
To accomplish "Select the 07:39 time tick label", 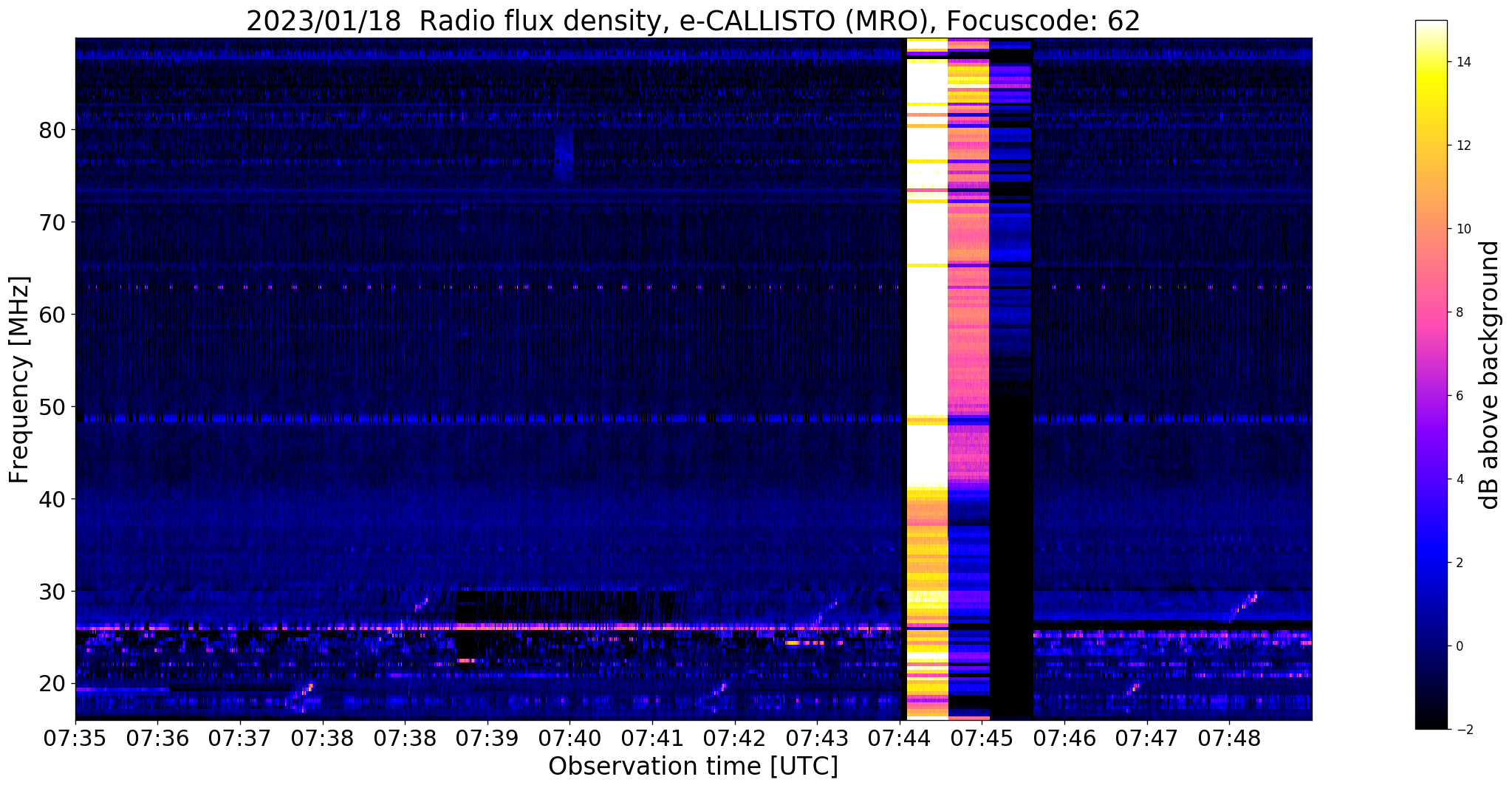I will 488,739.
